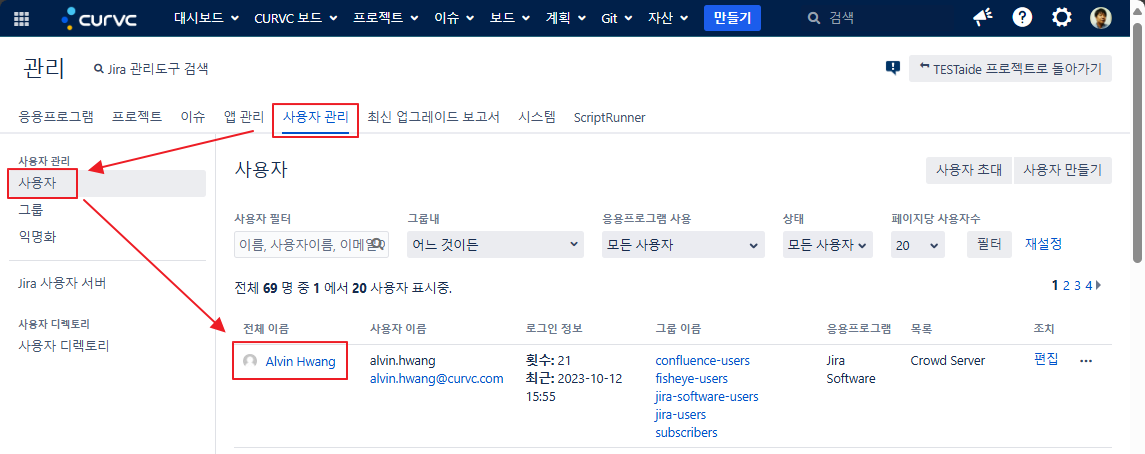
Task: Click the 필터 button
Action: point(989,245)
